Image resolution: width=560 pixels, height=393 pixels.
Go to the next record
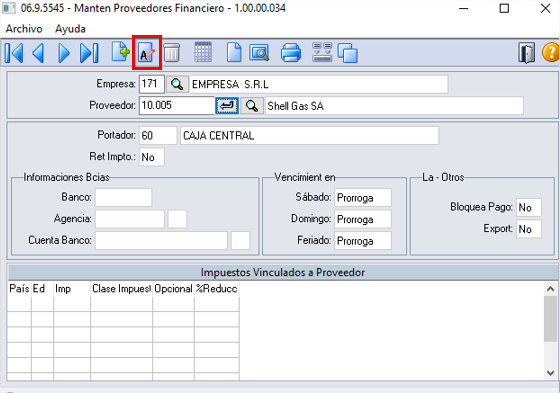(x=64, y=53)
